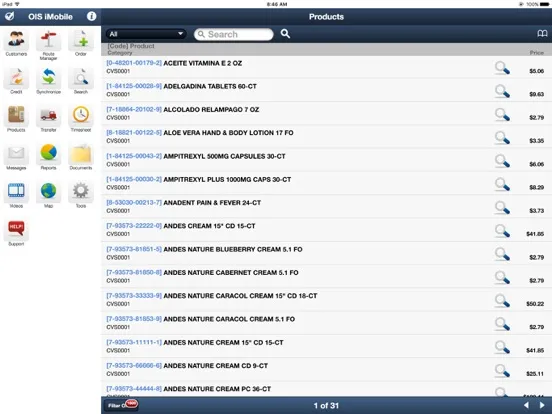This screenshot has height=414, width=552.
Task: Click the Products title in header
Action: tap(326, 17)
